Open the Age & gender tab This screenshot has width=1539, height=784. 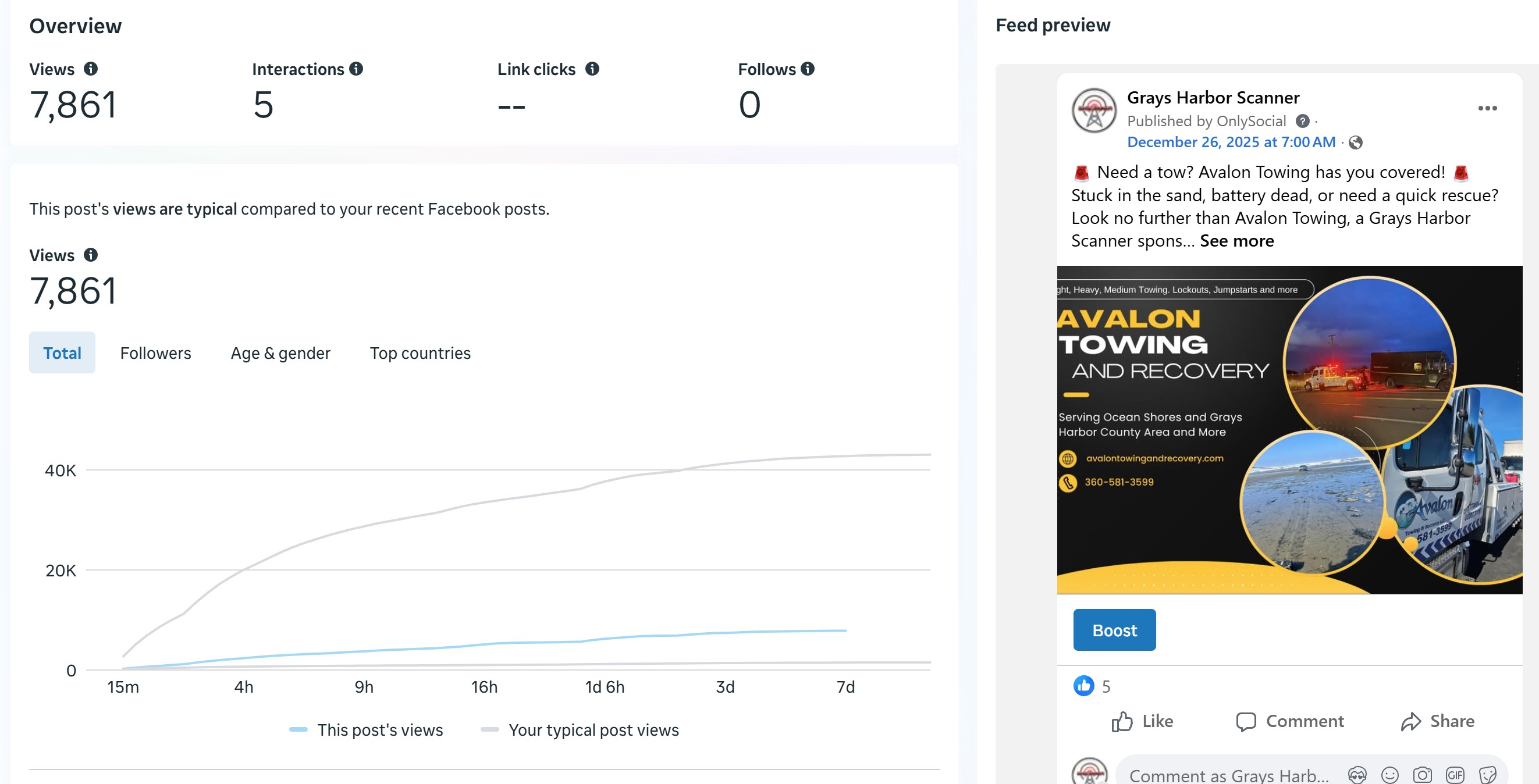280,353
